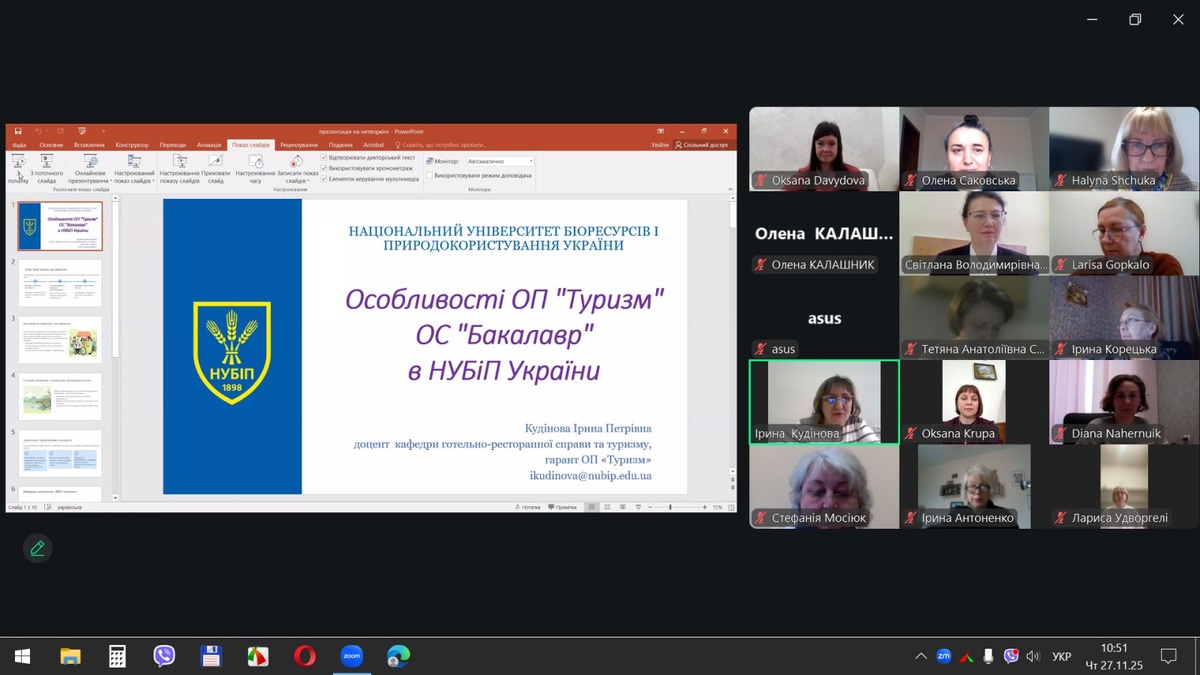
Task: Enable 'Використовувати режим доповідача' checkbox
Action: click(x=429, y=175)
